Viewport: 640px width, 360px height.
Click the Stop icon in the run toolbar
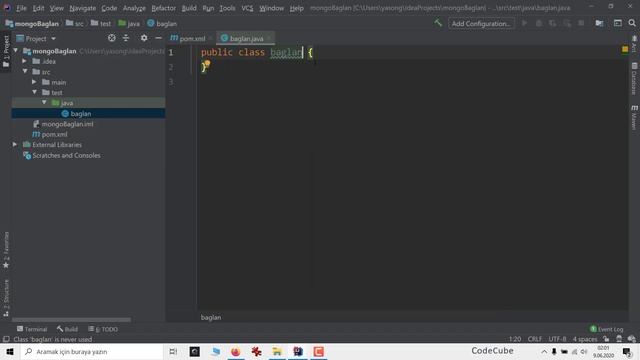581,23
